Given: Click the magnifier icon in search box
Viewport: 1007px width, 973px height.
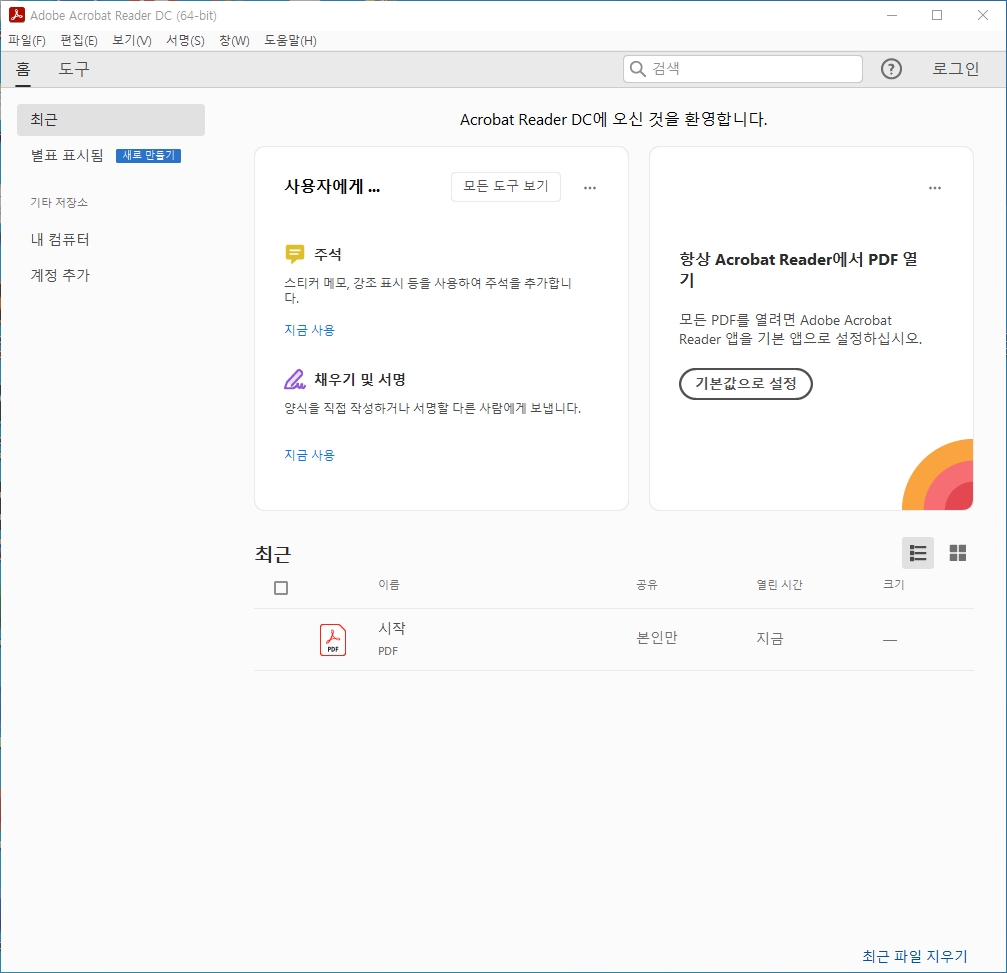Looking at the screenshot, I should click(637, 69).
